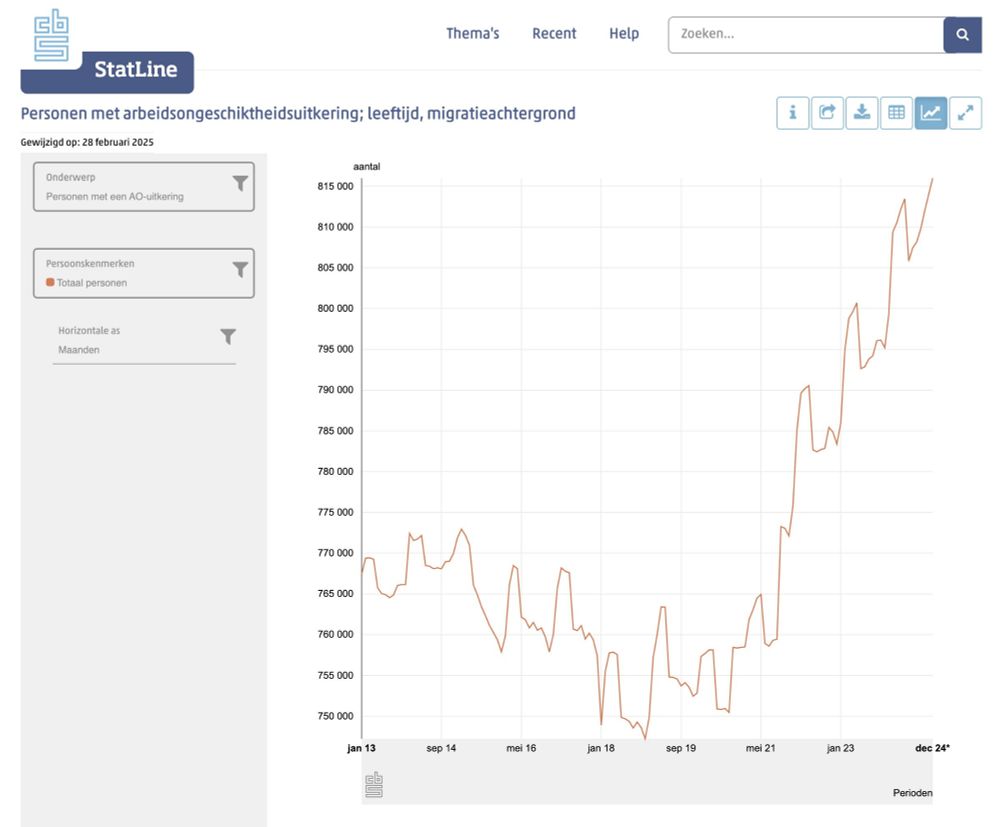The height and width of the screenshot is (827, 1000).
Task: Open the Onderwerp selection box
Action: point(143,186)
